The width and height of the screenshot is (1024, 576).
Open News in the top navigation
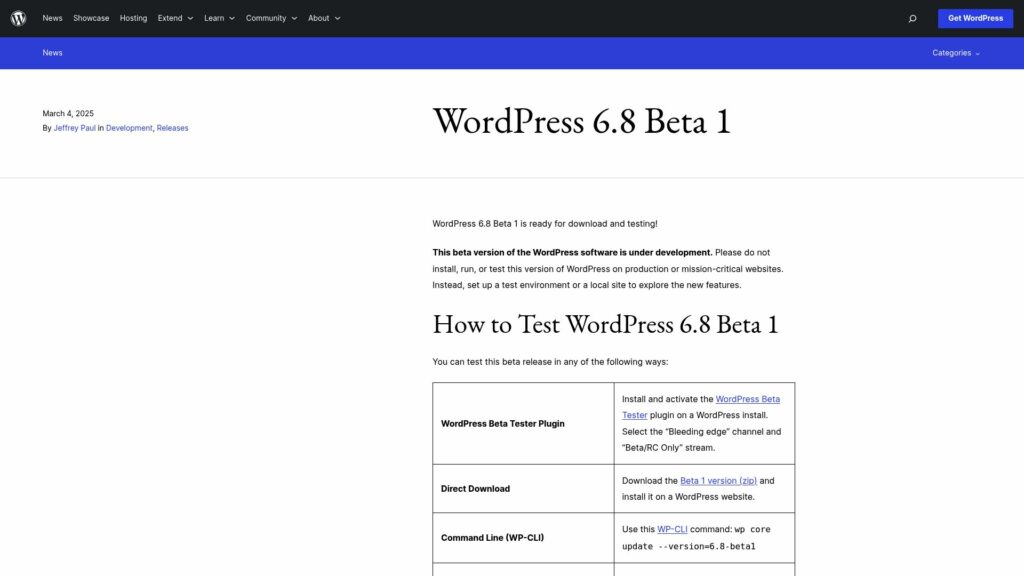pos(52,18)
